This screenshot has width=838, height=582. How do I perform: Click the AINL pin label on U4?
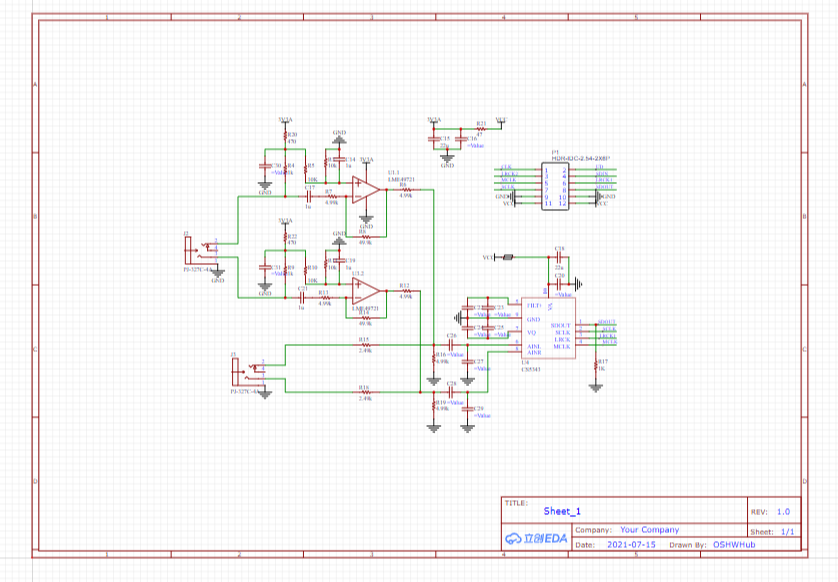click(534, 346)
